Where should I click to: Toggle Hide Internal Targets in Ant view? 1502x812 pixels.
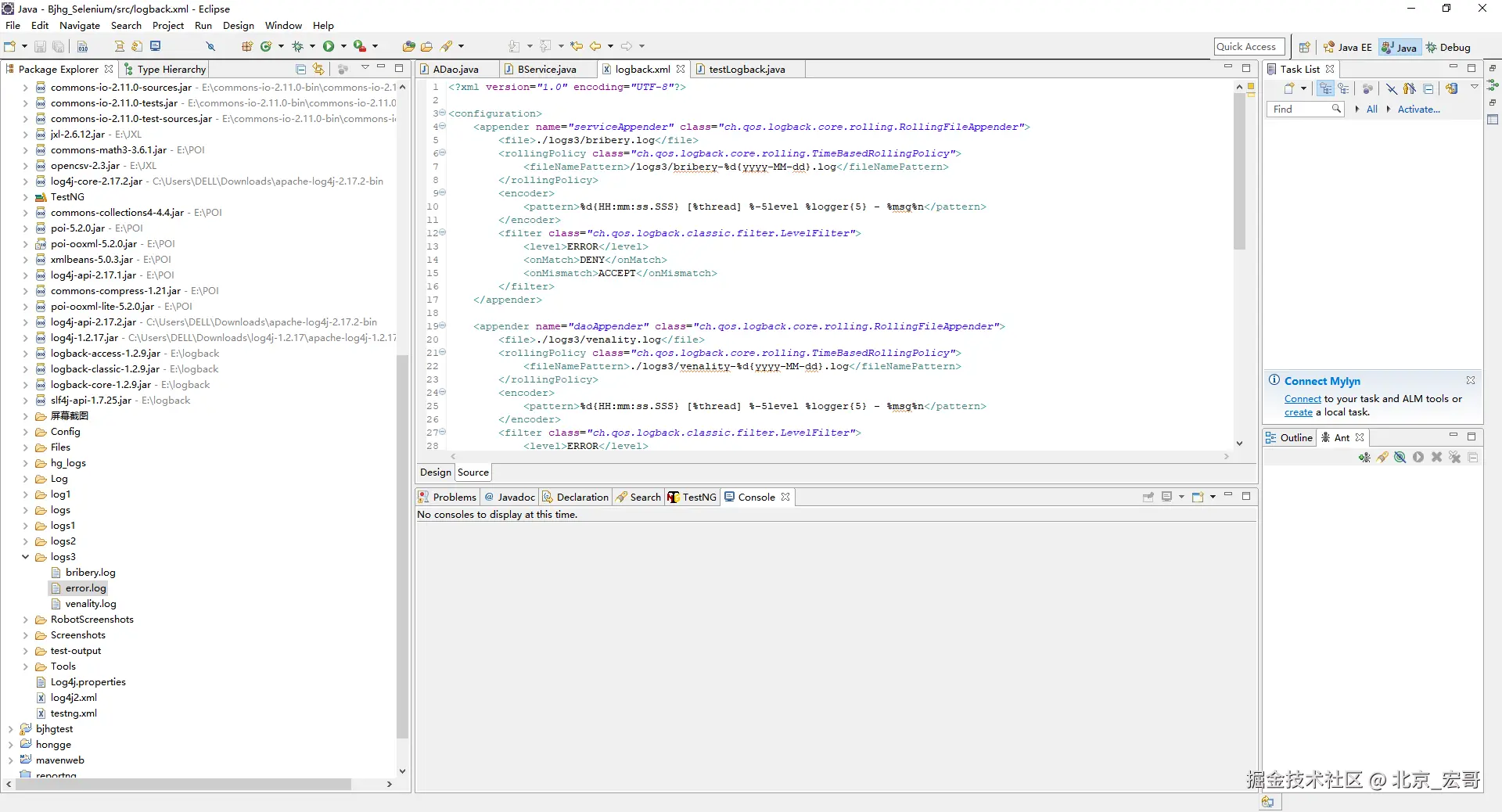coord(1400,458)
